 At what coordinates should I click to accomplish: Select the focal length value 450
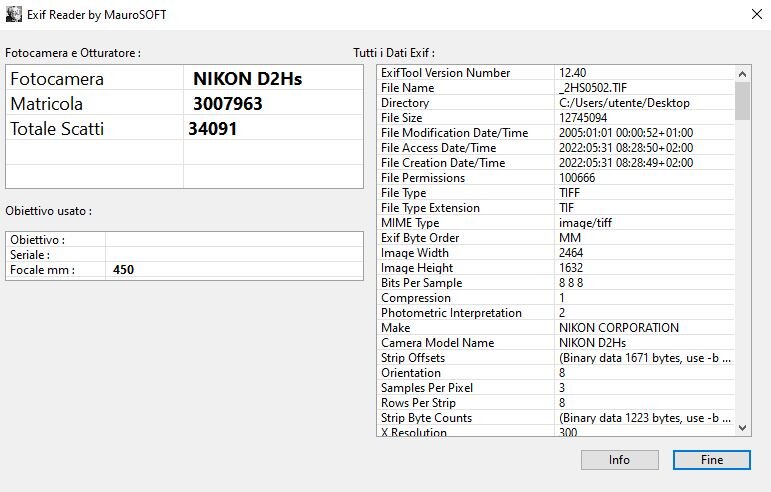pos(123,270)
